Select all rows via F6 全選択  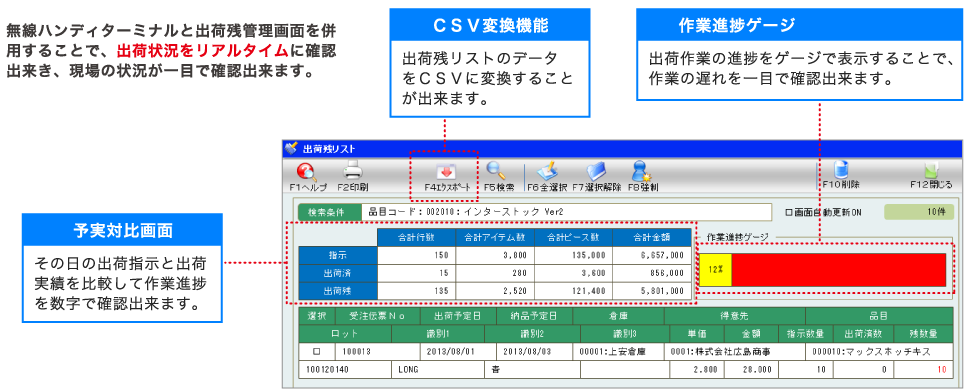coord(546,171)
